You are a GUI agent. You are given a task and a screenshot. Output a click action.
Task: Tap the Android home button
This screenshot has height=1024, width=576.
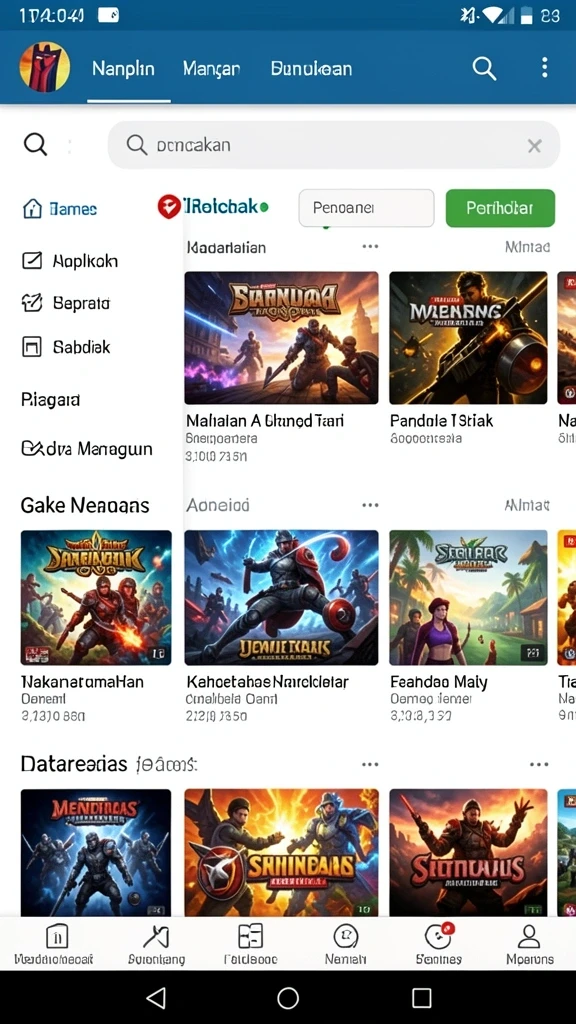pyautogui.click(x=288, y=997)
